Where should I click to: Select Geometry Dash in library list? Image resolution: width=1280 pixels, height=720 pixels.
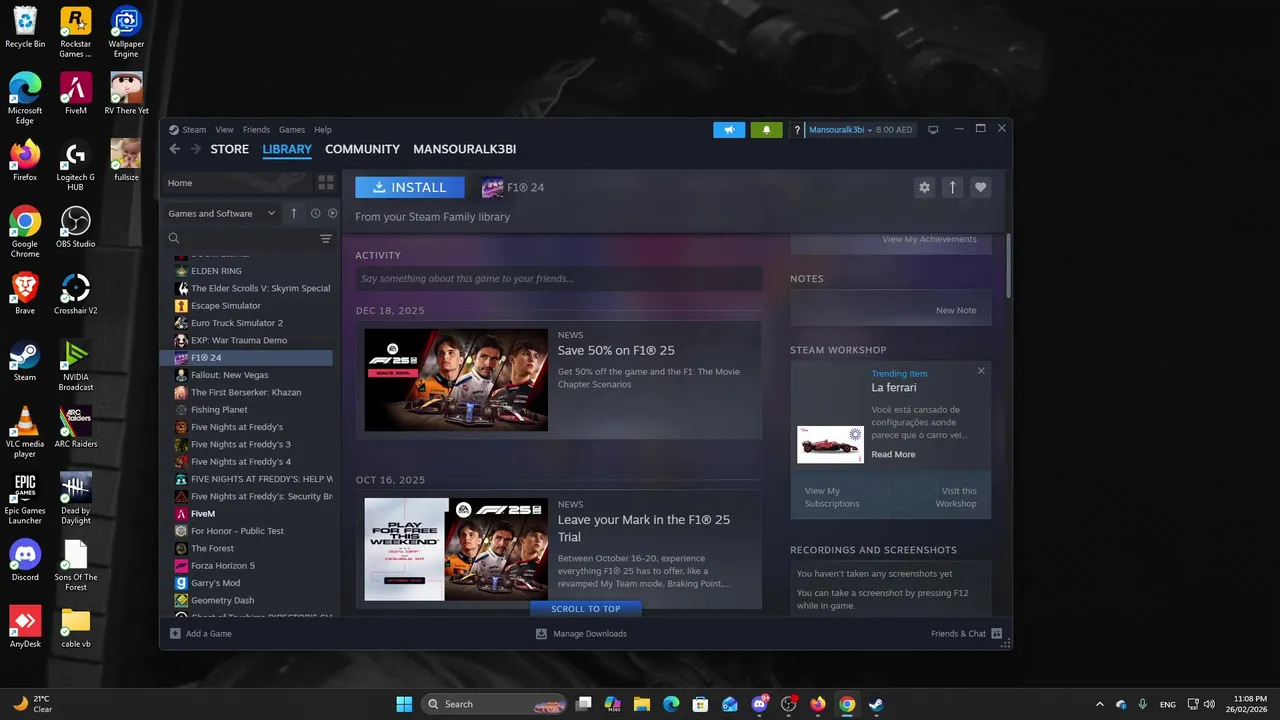tap(247, 600)
